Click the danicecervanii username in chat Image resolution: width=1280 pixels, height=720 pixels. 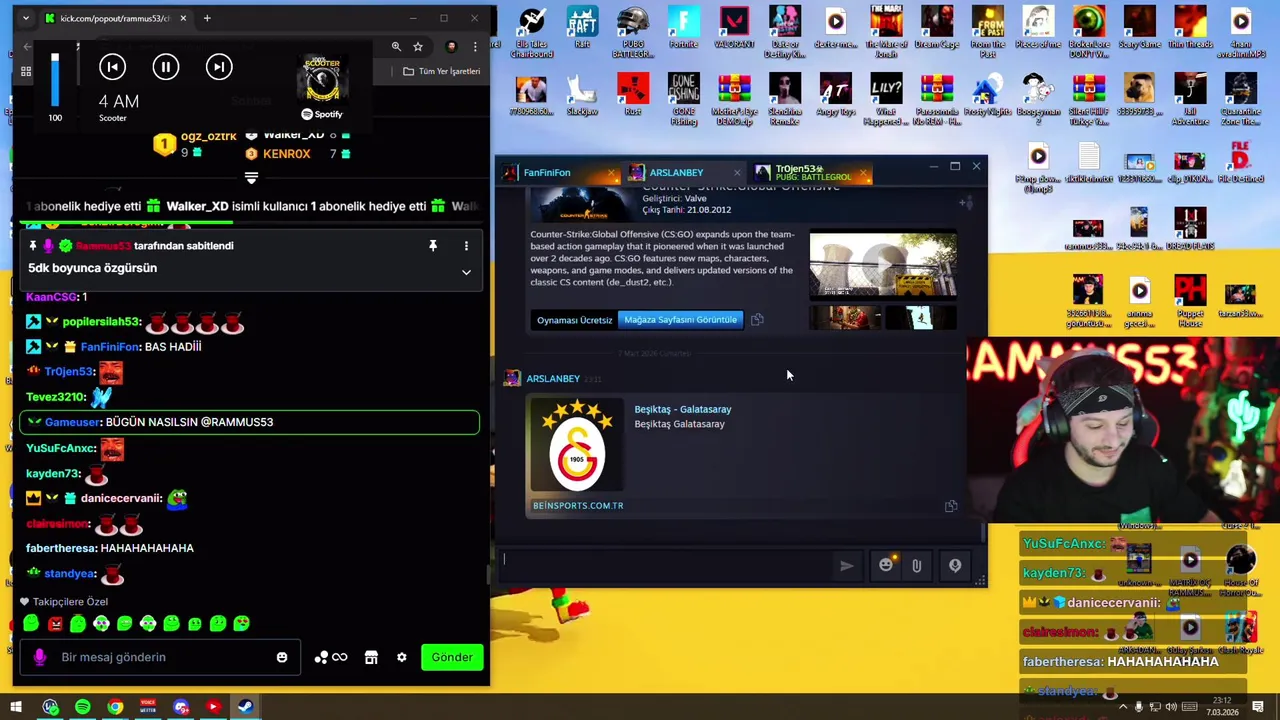pos(121,498)
